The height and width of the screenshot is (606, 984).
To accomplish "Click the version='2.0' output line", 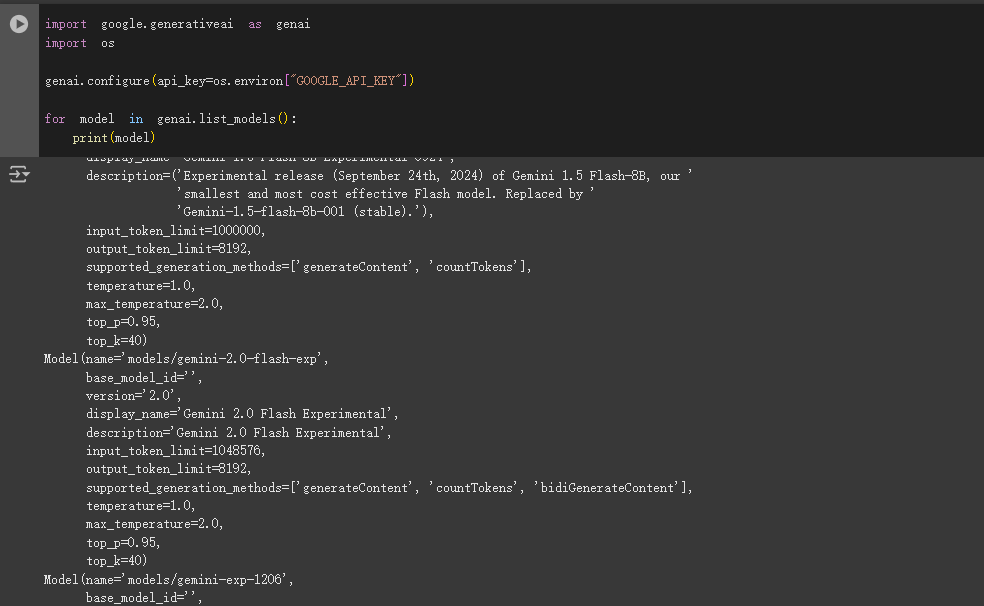I will click(x=133, y=395).
